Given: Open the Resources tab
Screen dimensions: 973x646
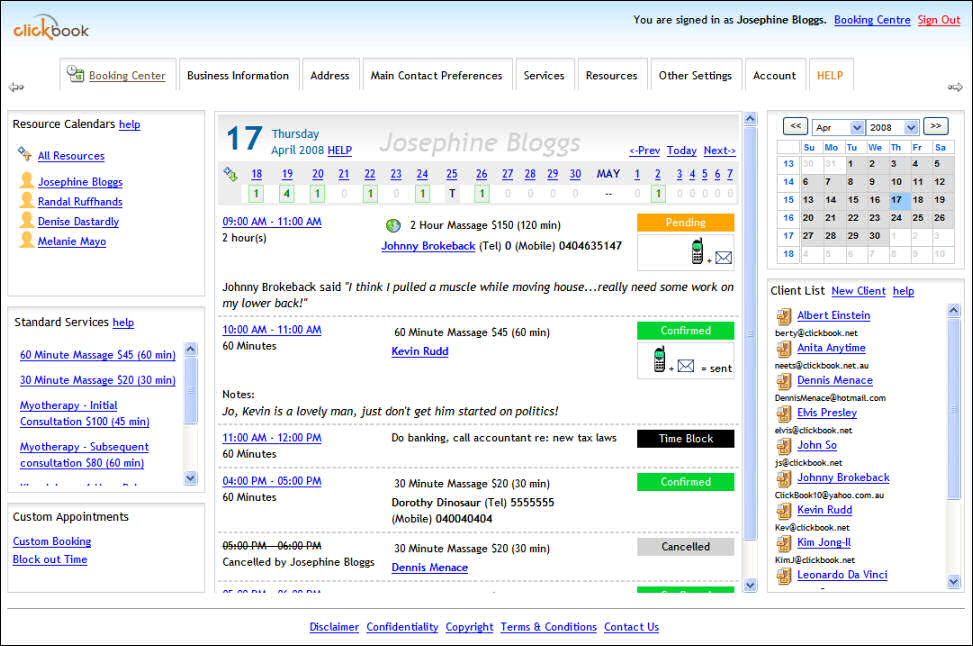Looking at the screenshot, I should click(x=612, y=75).
